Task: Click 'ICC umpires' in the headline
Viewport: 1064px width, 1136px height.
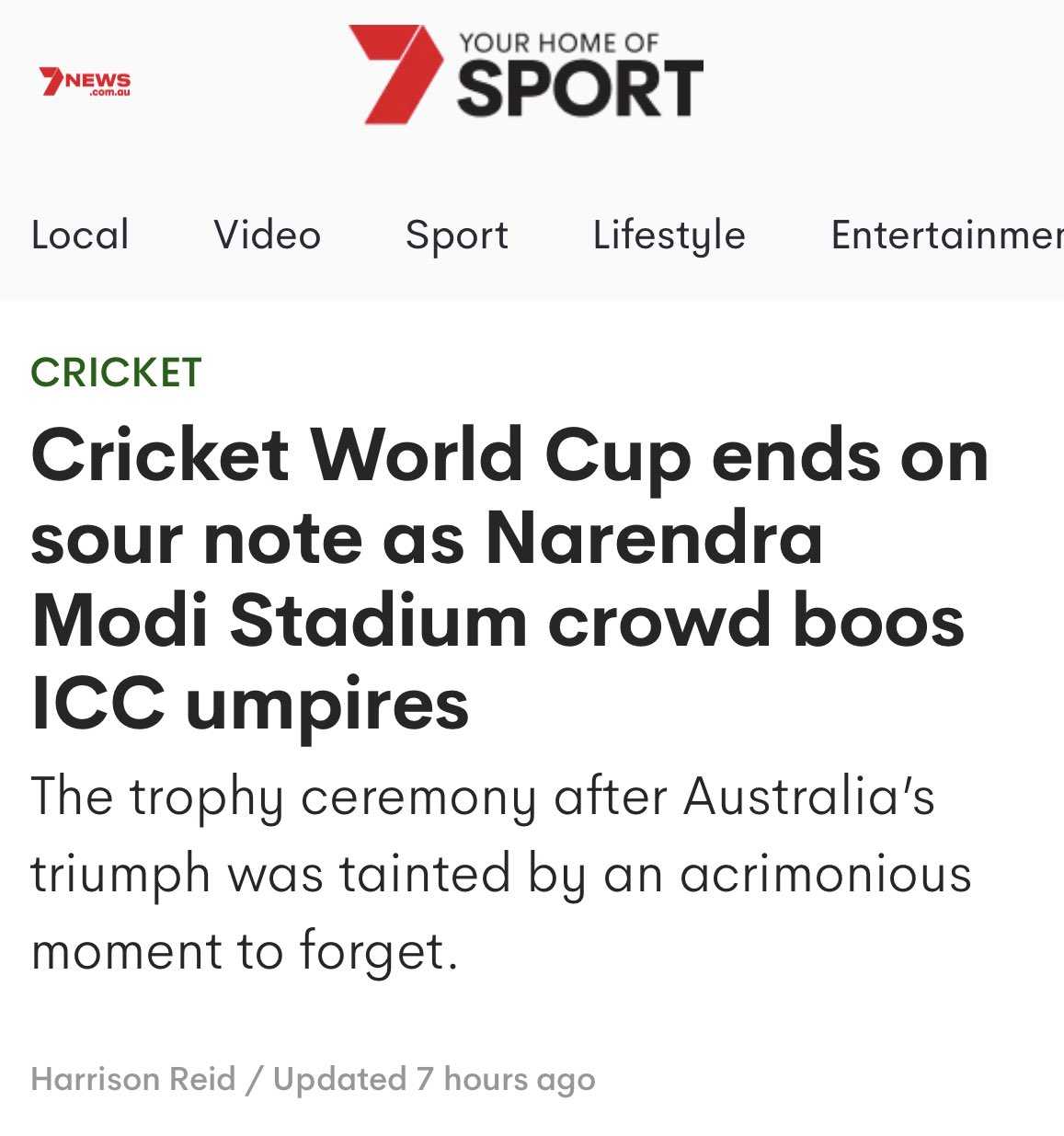Action: click(x=249, y=704)
